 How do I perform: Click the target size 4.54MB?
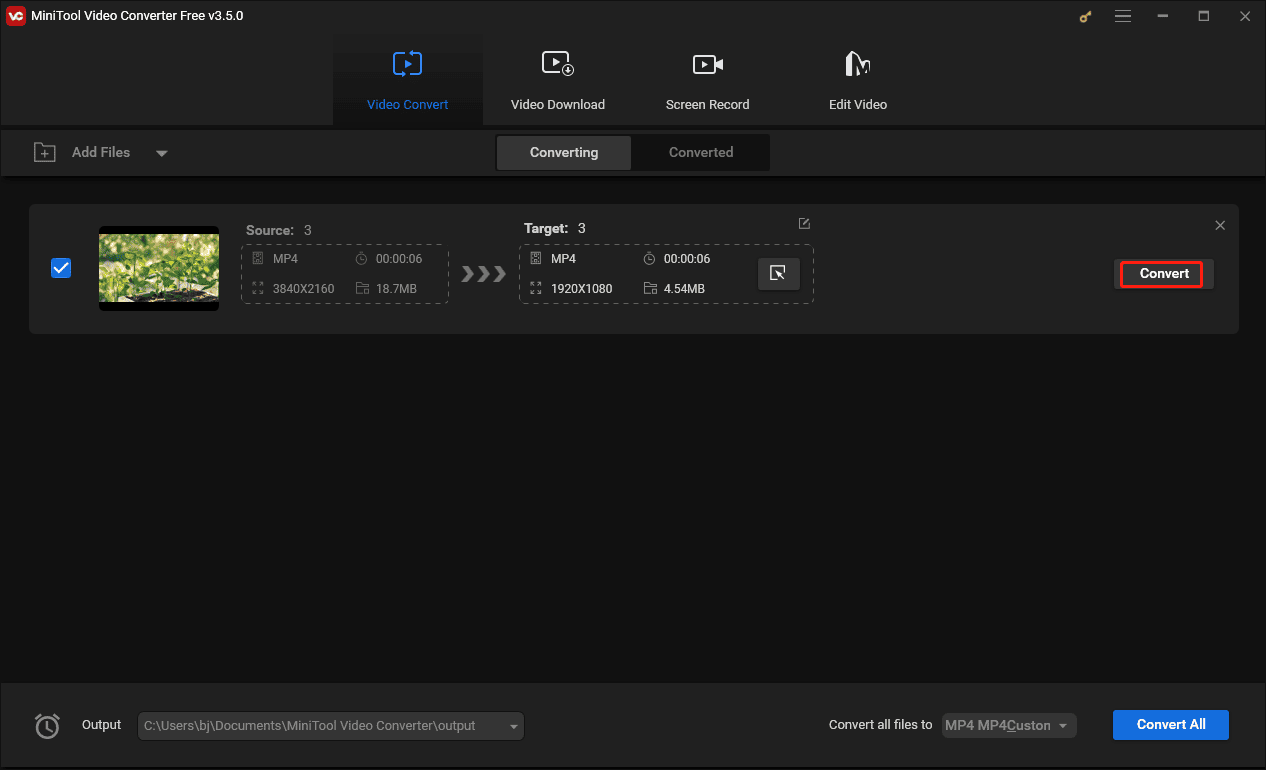(x=684, y=289)
